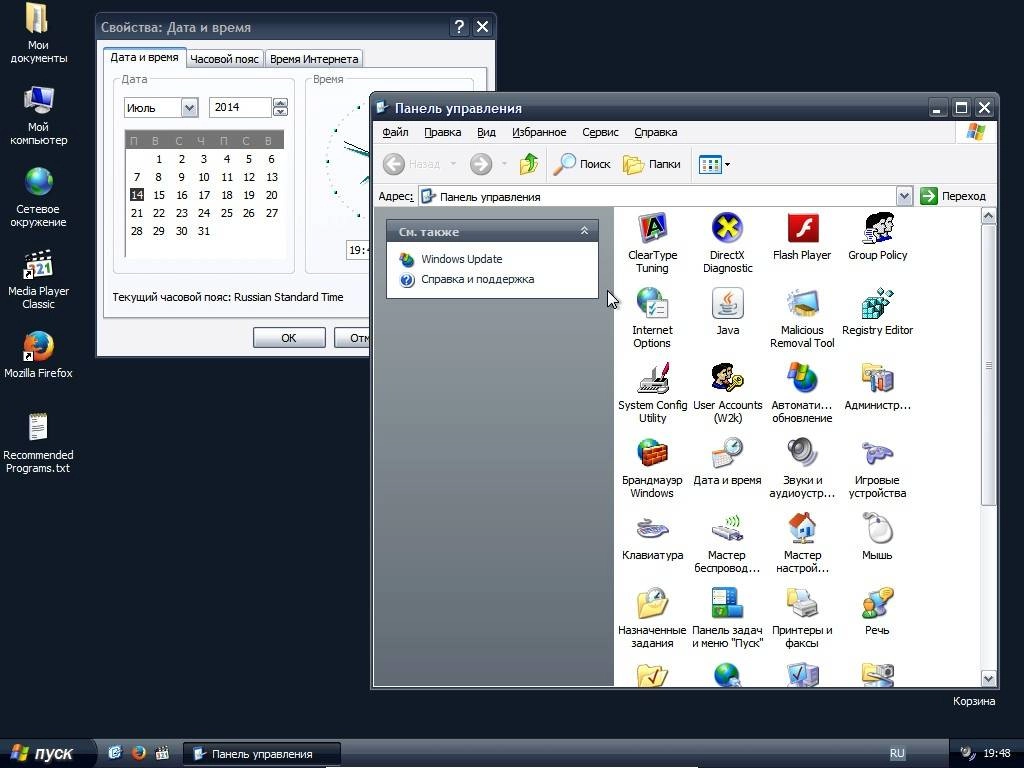The image size is (1024, 768).
Task: Open System Config Utility icon
Action: [x=652, y=393]
